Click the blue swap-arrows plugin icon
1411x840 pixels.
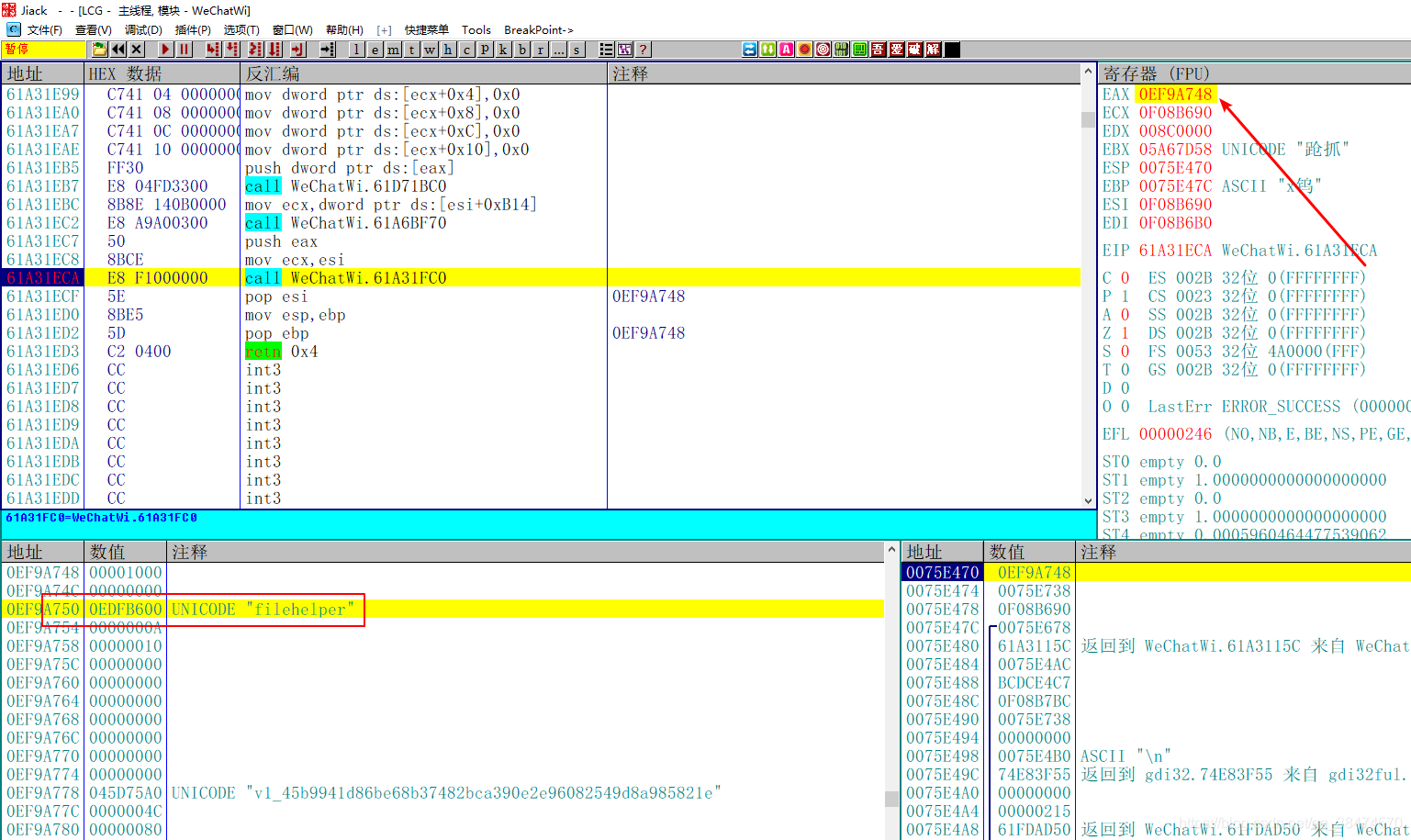point(750,50)
